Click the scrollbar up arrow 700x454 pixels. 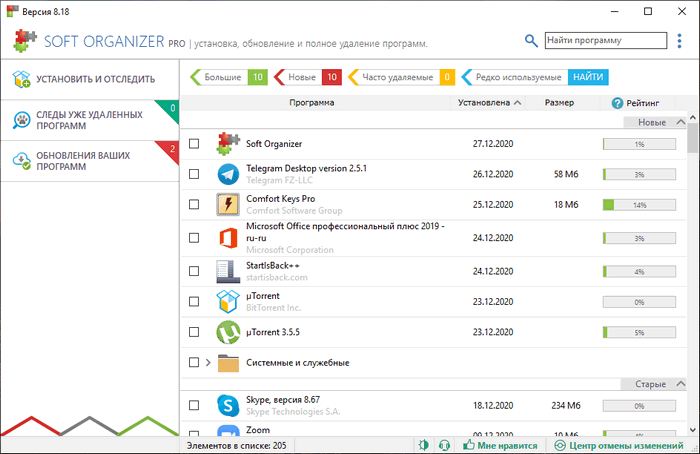pyautogui.click(x=692, y=117)
